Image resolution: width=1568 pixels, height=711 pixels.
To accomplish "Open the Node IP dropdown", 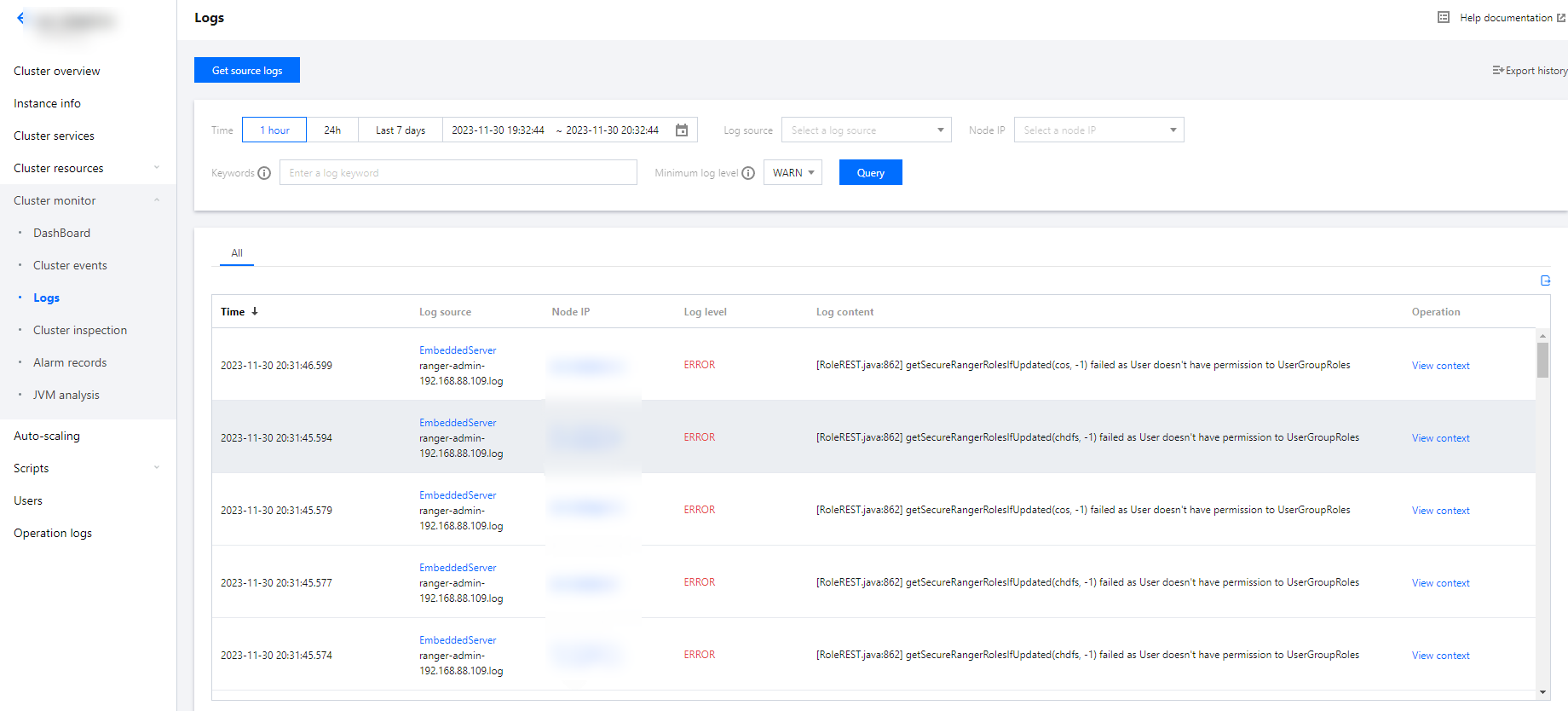I will [1098, 130].
